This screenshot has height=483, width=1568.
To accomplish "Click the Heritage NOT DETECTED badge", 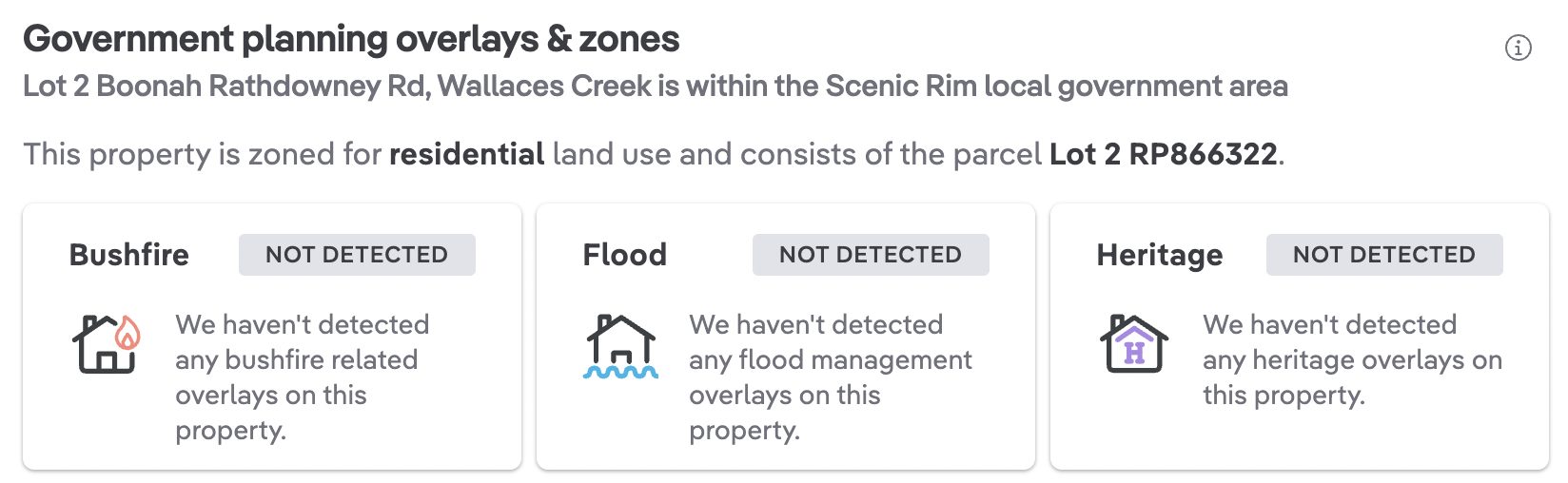I will click(x=1384, y=255).
